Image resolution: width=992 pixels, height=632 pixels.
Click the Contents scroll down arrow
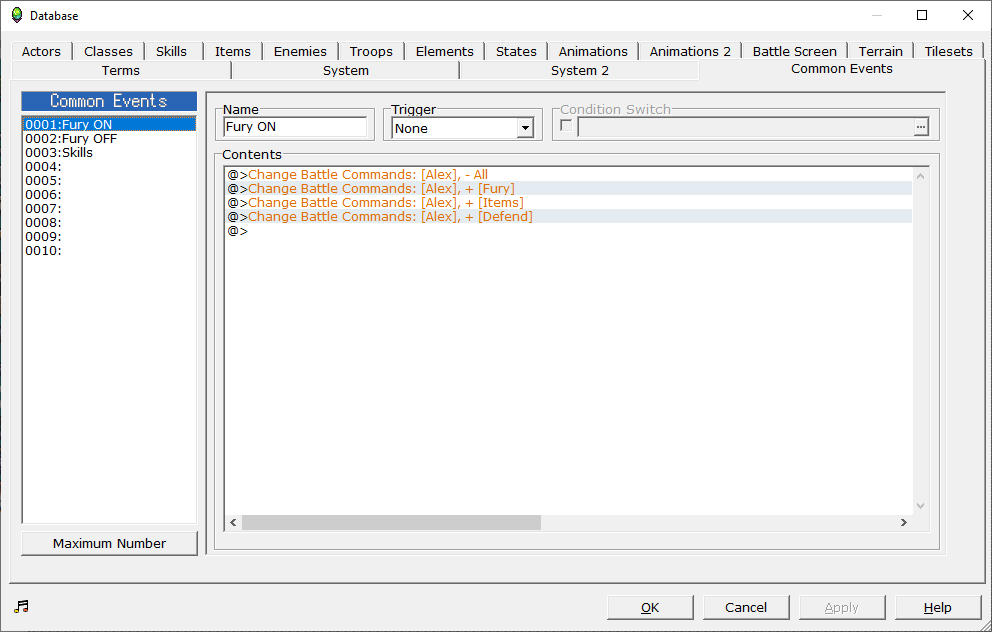[921, 505]
